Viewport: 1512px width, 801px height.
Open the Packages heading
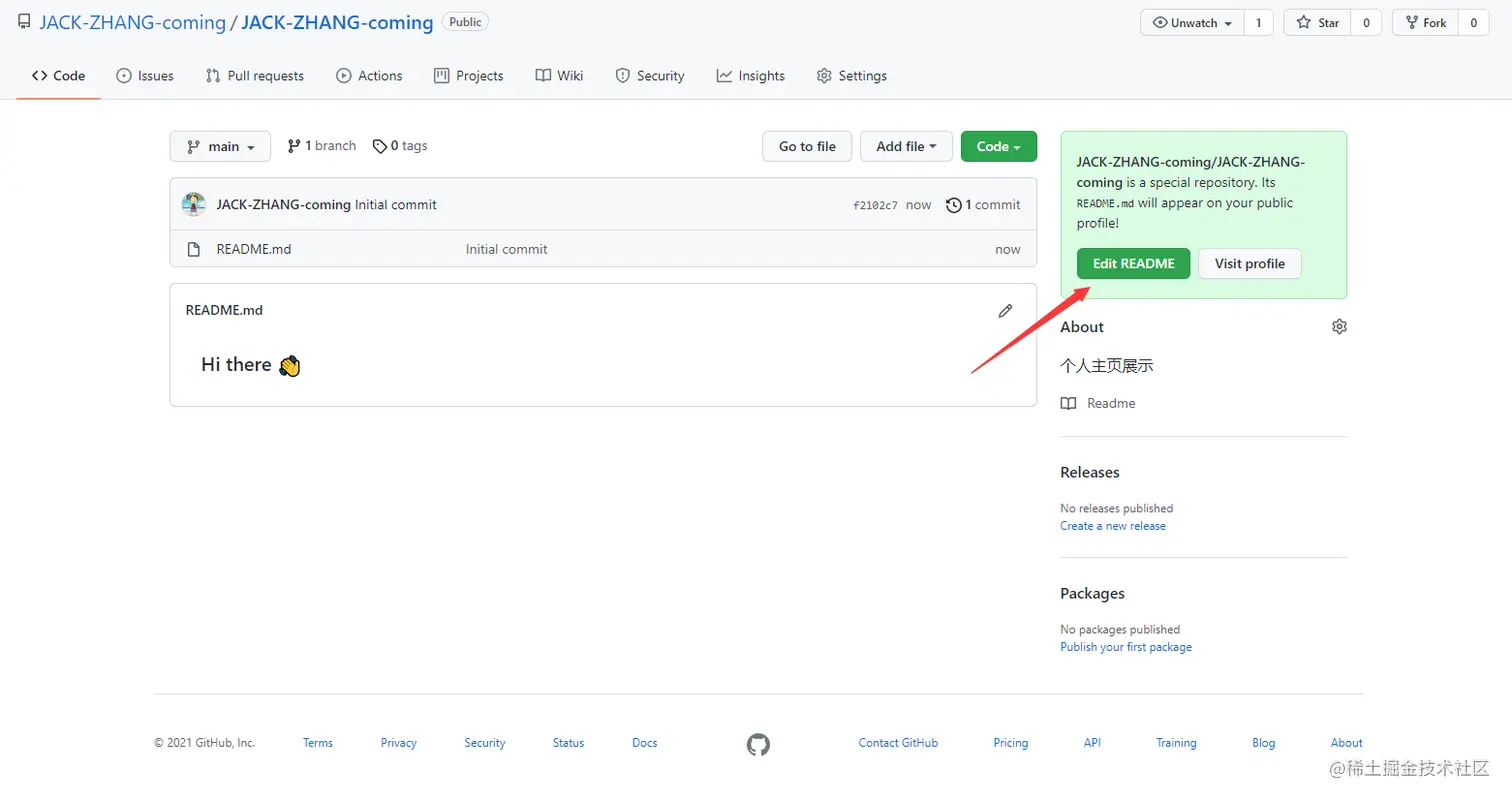tap(1092, 594)
